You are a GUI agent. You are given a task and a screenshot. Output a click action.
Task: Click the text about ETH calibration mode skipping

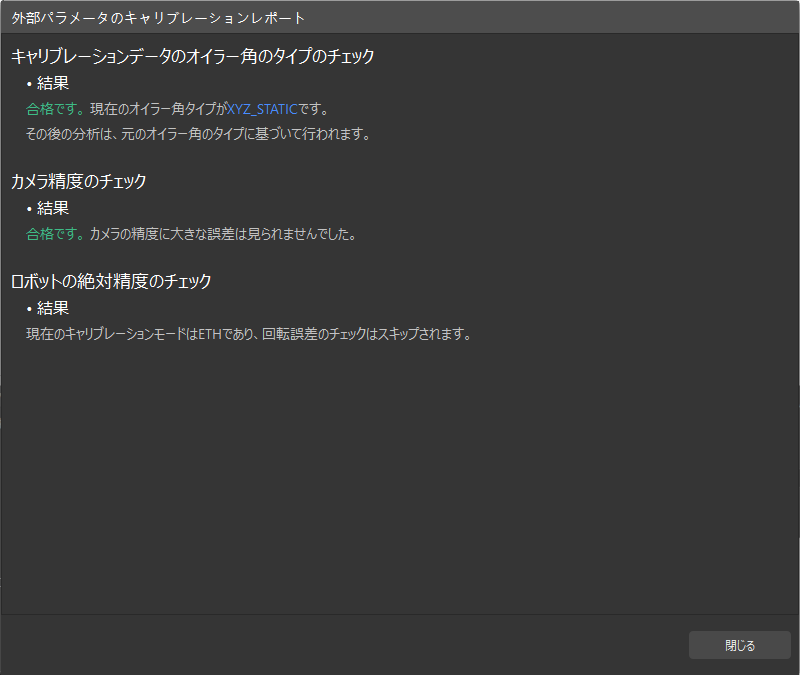[248, 334]
